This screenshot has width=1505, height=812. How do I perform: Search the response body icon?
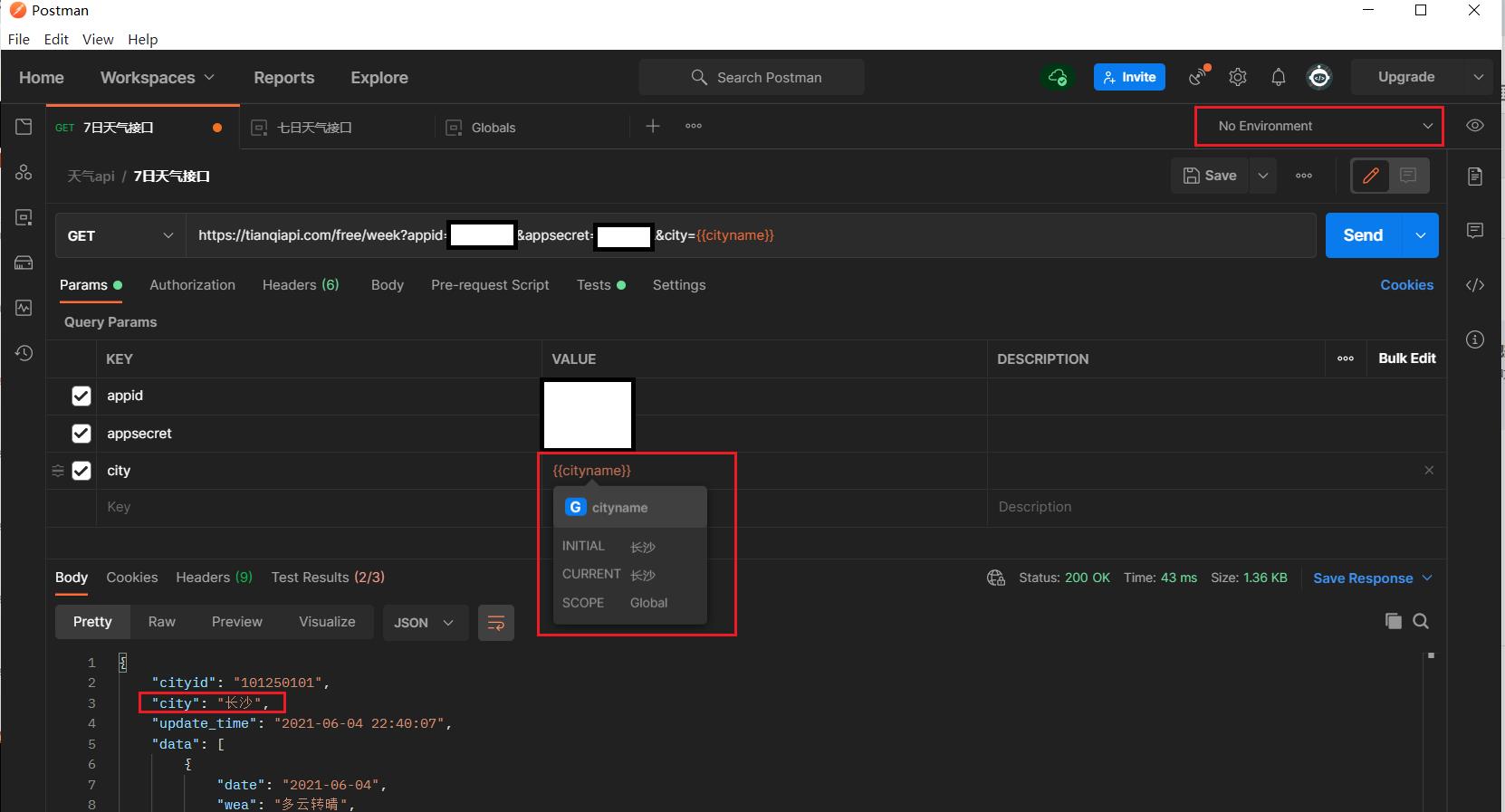[x=1421, y=621]
